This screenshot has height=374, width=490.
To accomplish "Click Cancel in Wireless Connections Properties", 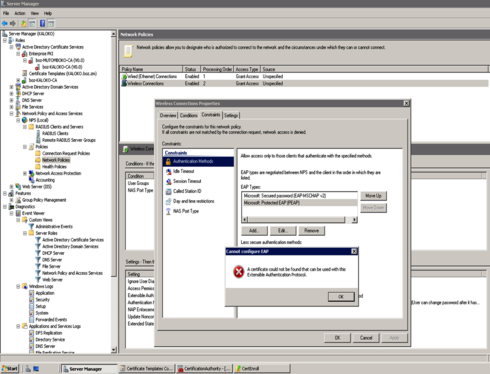I will pyautogui.click(x=366, y=338).
